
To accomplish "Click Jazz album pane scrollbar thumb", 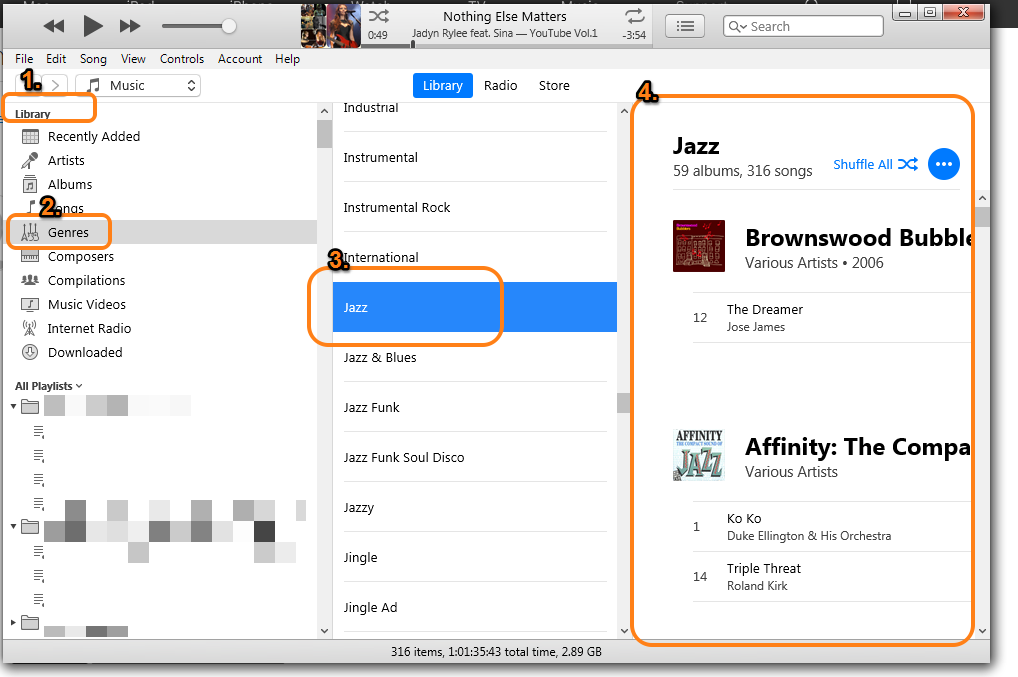I will pos(983,217).
